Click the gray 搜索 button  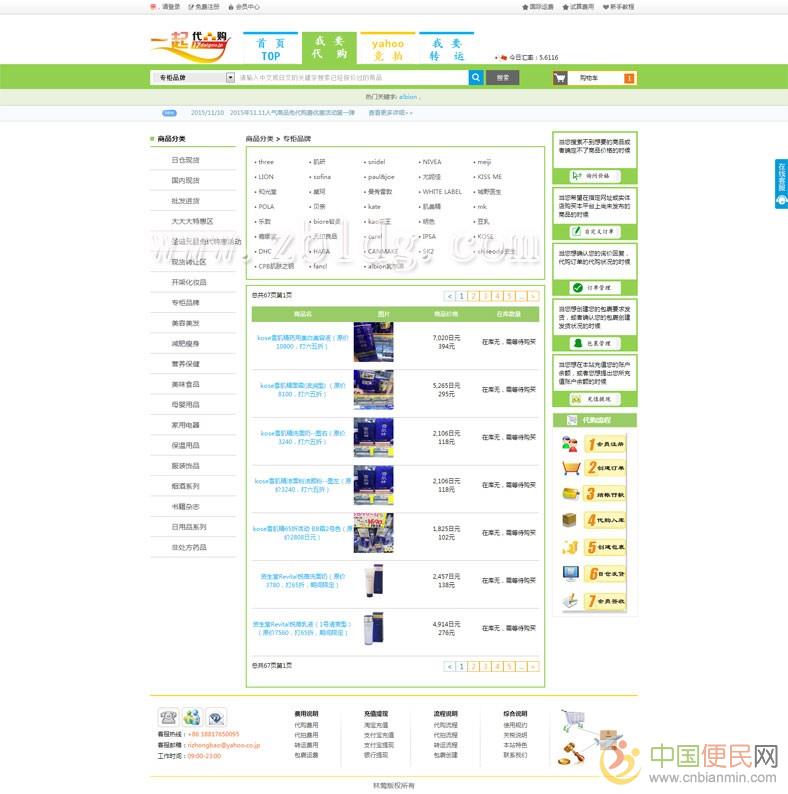coord(502,77)
